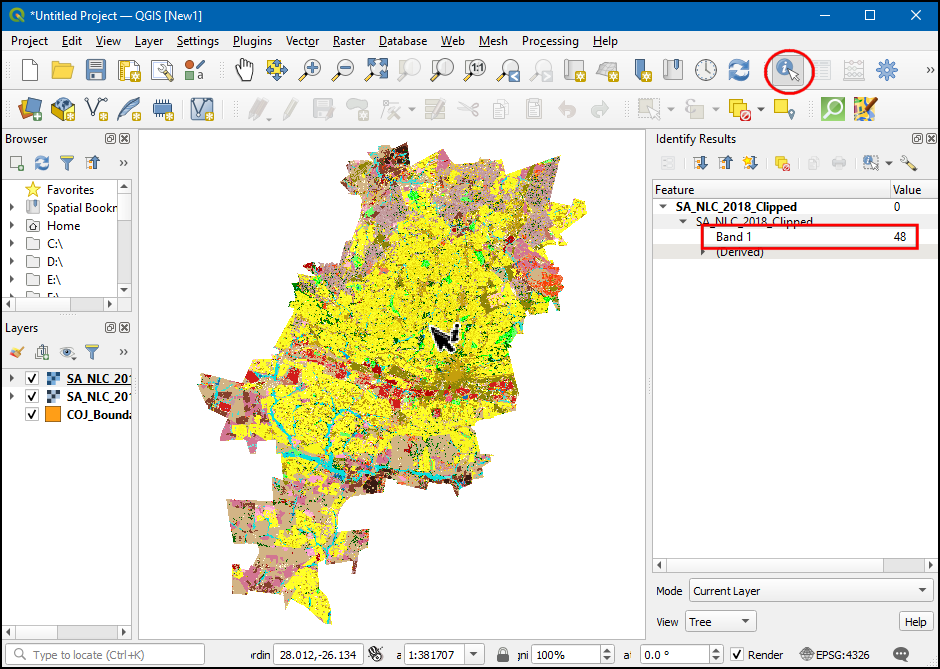Click Save Project floppy disk icon
This screenshot has height=669, width=940.
(x=95, y=70)
